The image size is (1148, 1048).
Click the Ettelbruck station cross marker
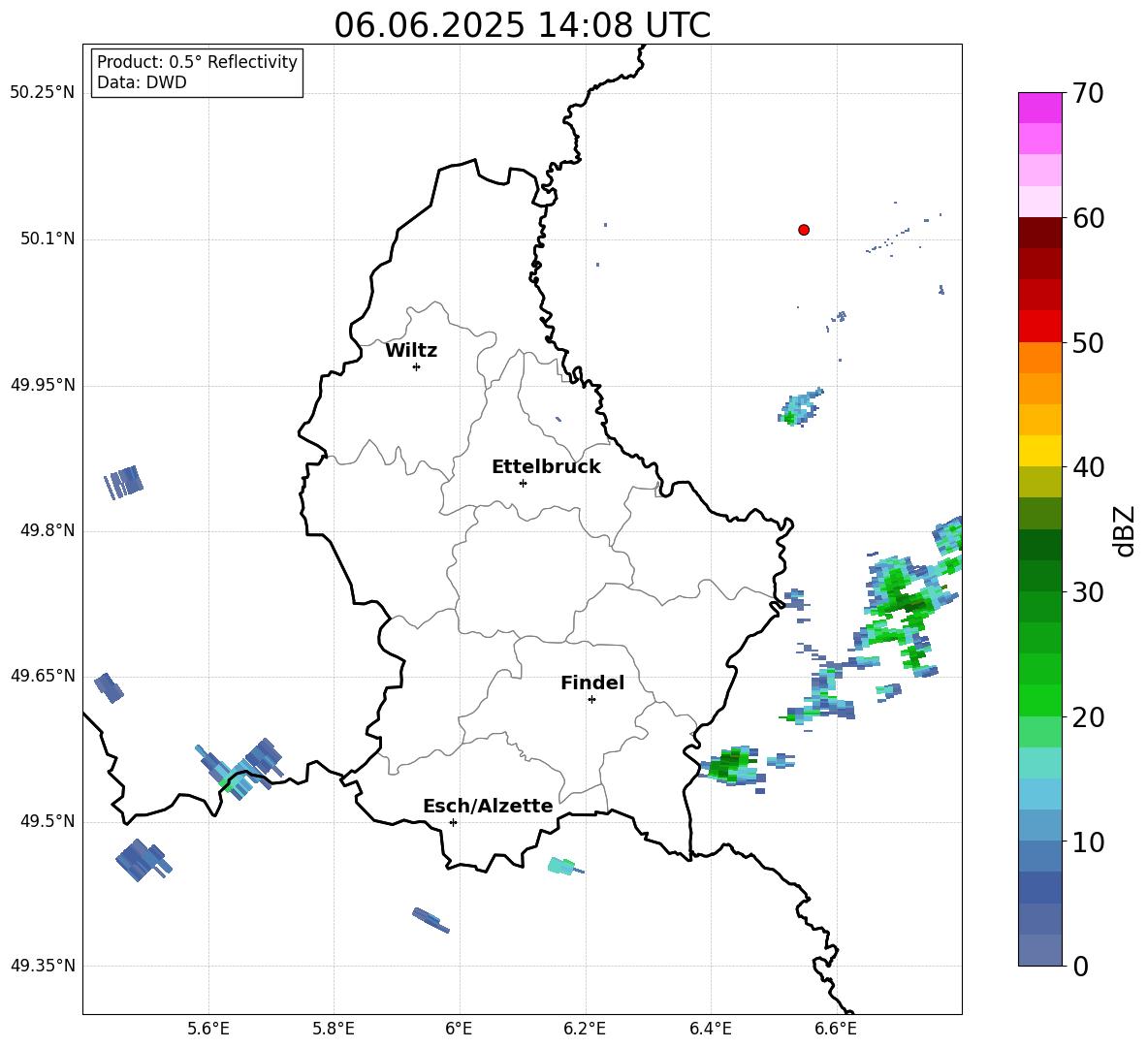click(x=523, y=483)
